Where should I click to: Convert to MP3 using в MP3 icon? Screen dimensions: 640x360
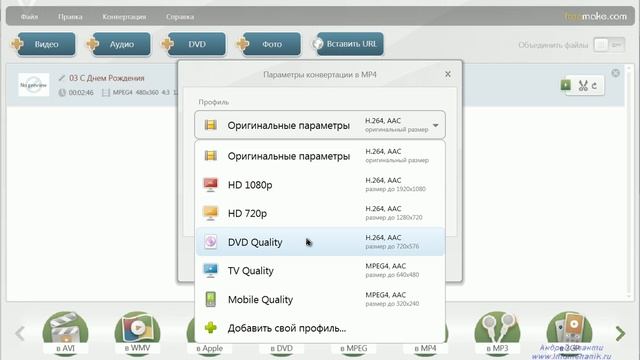pos(497,333)
